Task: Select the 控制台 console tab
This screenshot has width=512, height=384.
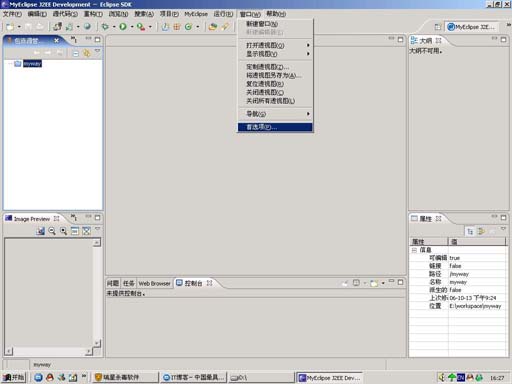Action: [194, 283]
